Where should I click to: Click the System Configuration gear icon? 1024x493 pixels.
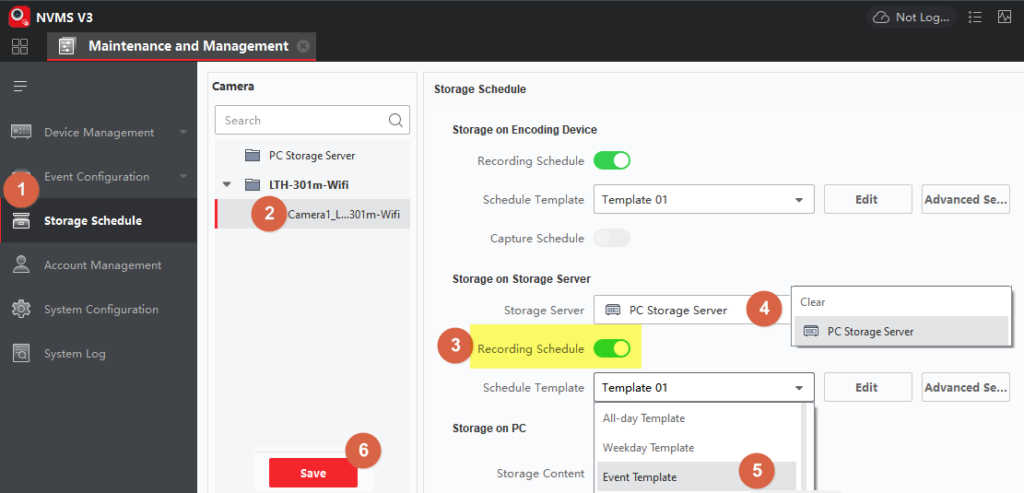coord(22,309)
